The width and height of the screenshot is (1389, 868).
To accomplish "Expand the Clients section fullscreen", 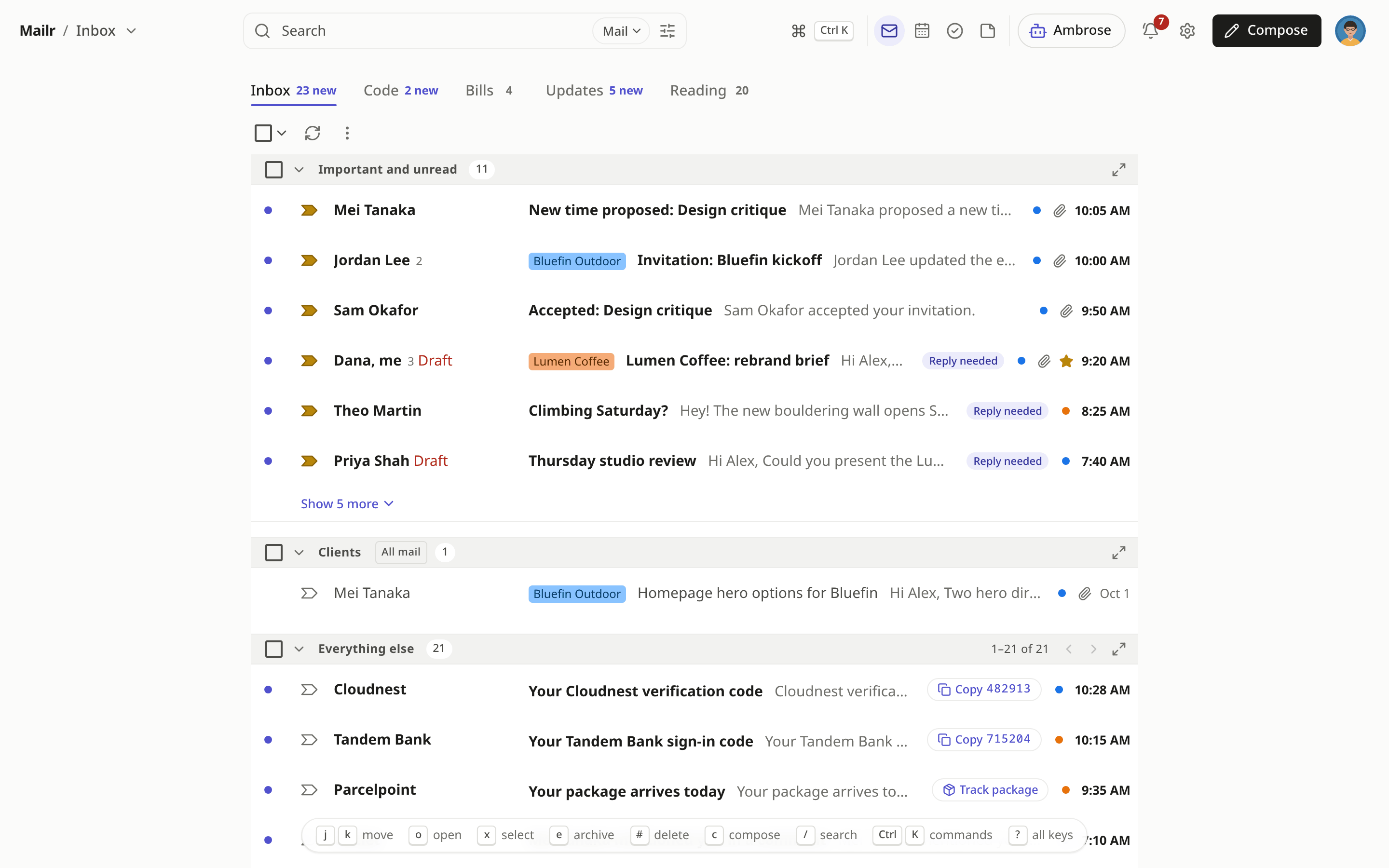I will pos(1118,552).
